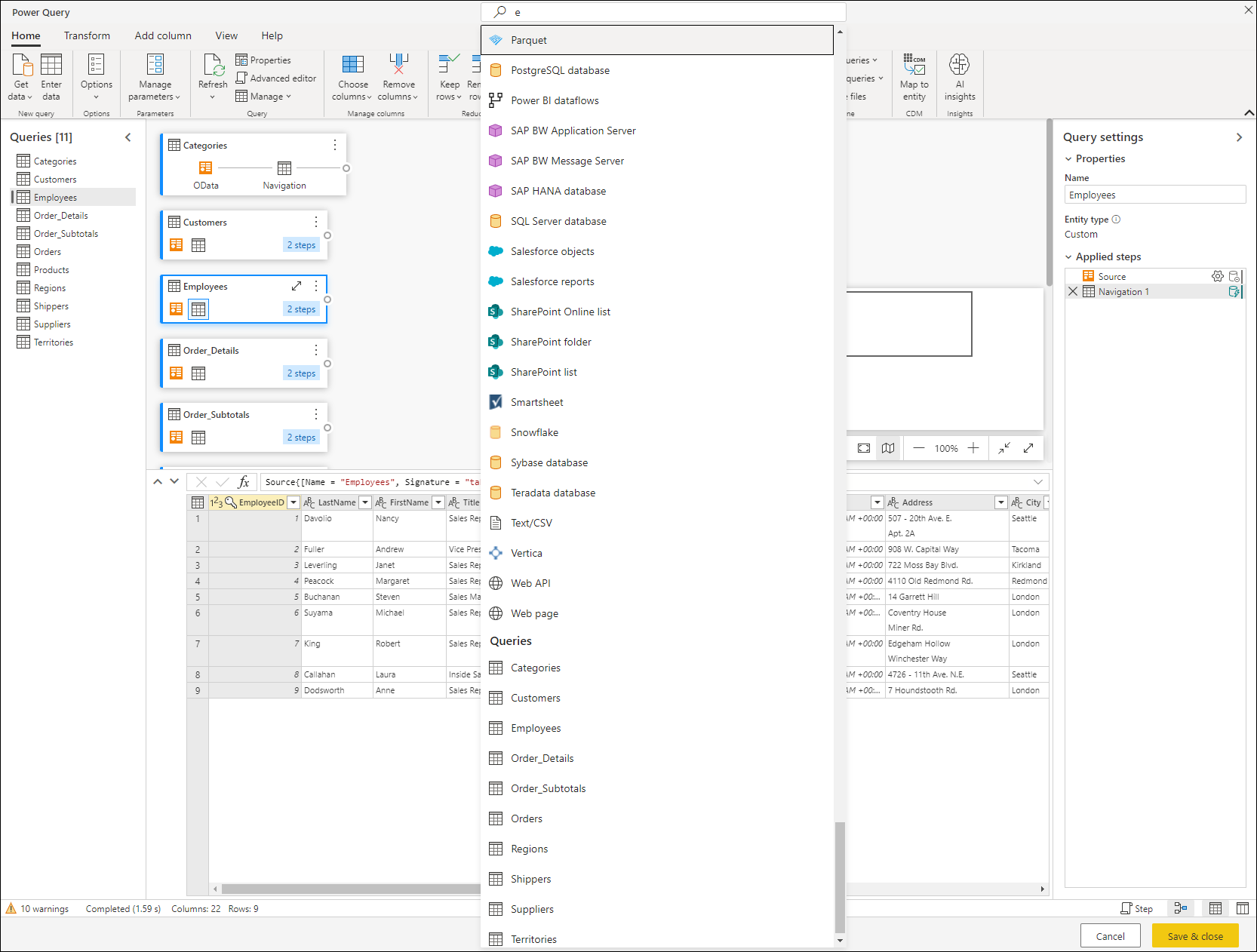Expand all diagram query cards

click(x=1028, y=448)
